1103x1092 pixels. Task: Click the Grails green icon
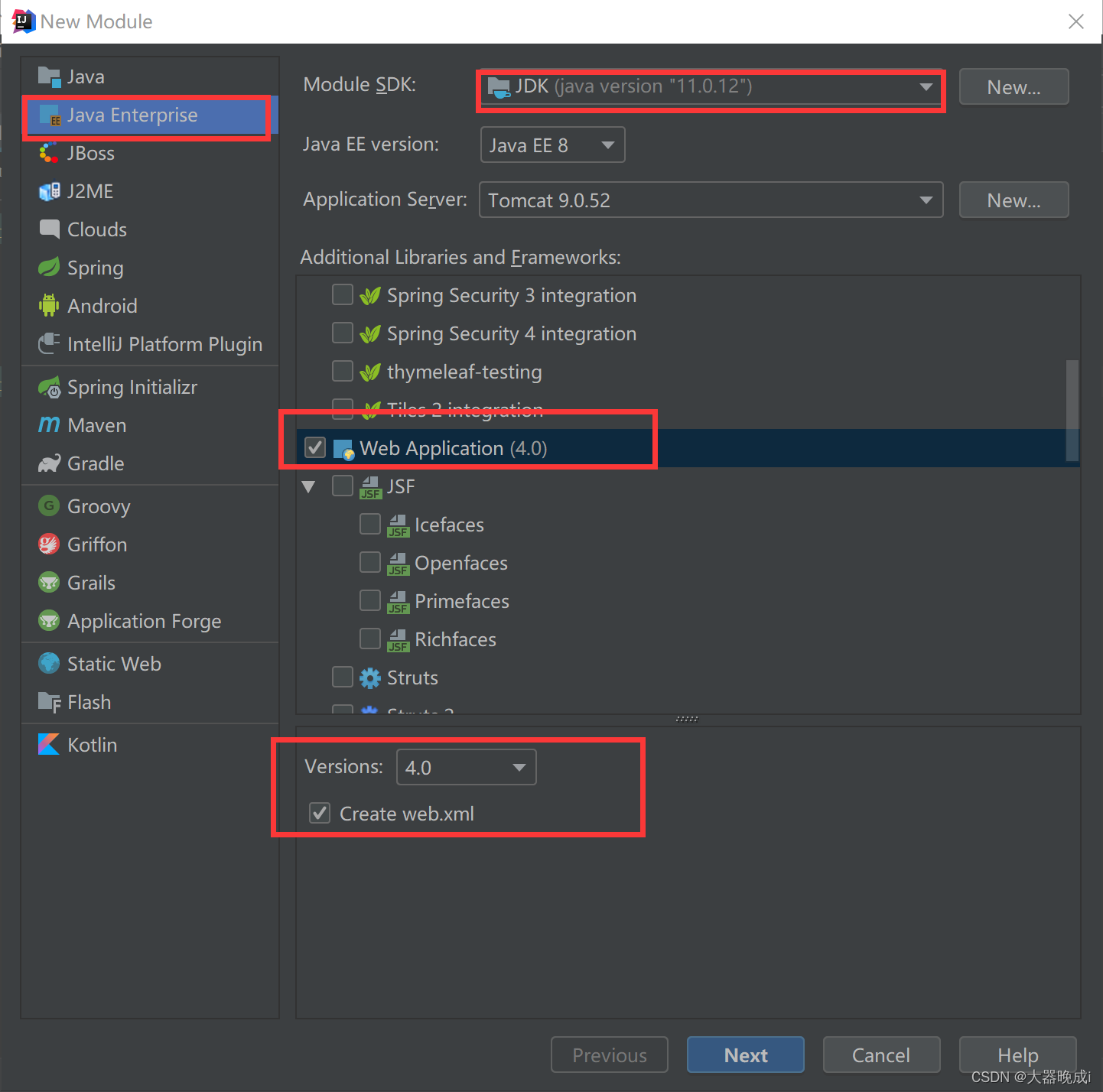[x=50, y=583]
